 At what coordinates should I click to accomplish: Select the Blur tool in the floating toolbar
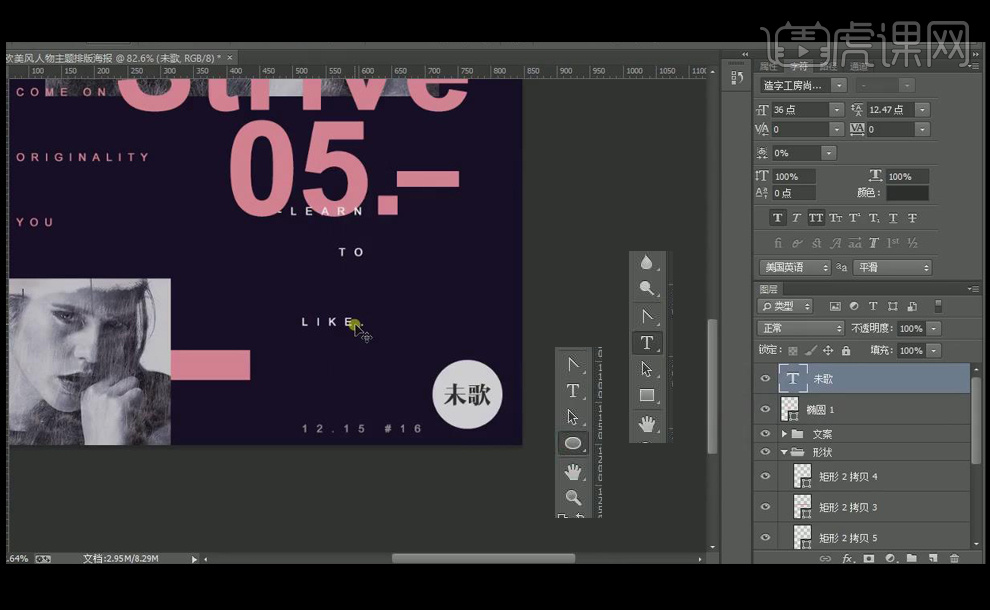(x=646, y=262)
